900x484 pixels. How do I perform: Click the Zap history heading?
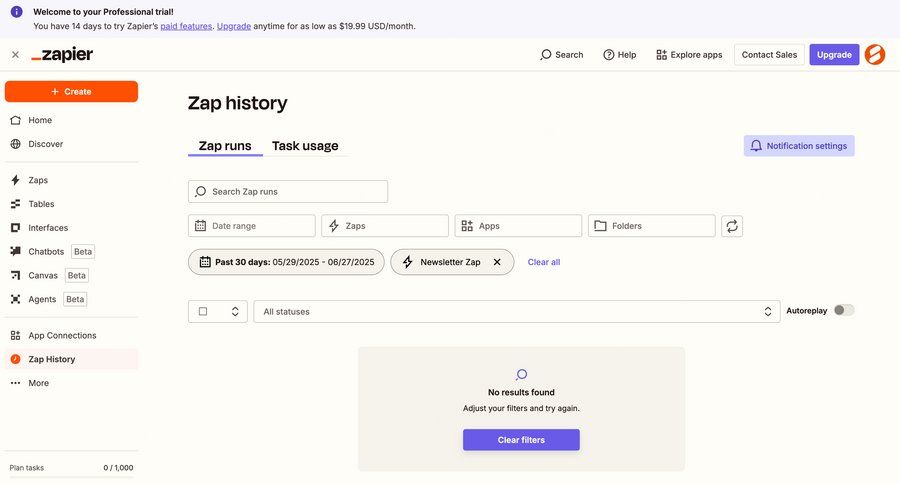coord(238,103)
